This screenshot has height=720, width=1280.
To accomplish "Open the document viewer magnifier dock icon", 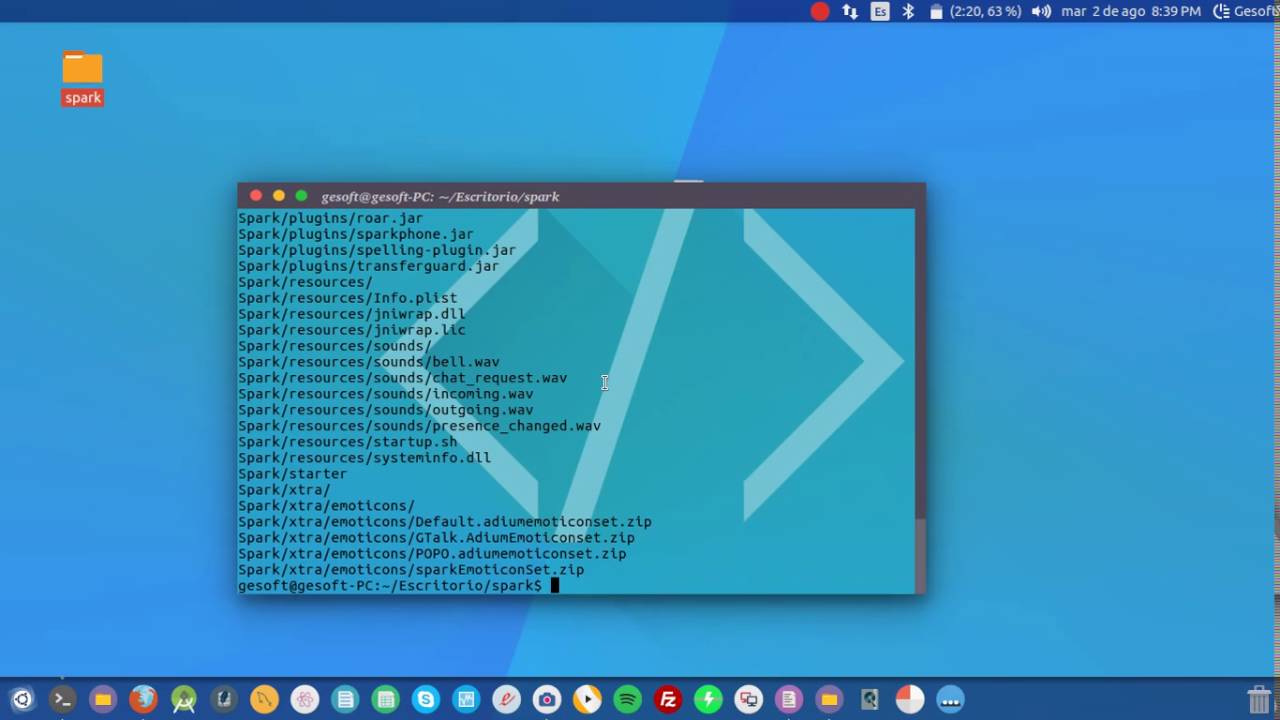I will (869, 700).
